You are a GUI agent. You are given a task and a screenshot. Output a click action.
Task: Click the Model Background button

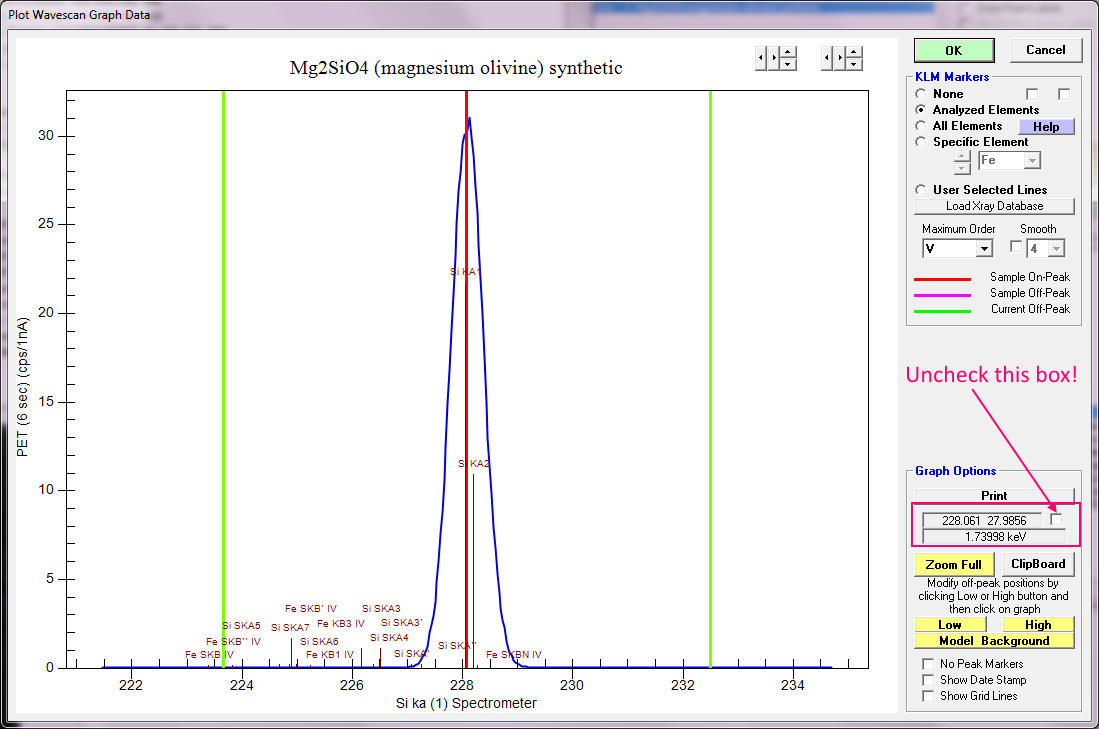pos(994,641)
